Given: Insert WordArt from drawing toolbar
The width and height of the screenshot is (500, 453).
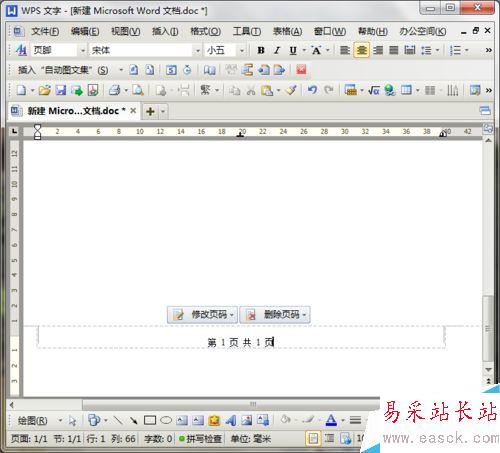Looking at the screenshot, I should [231, 421].
